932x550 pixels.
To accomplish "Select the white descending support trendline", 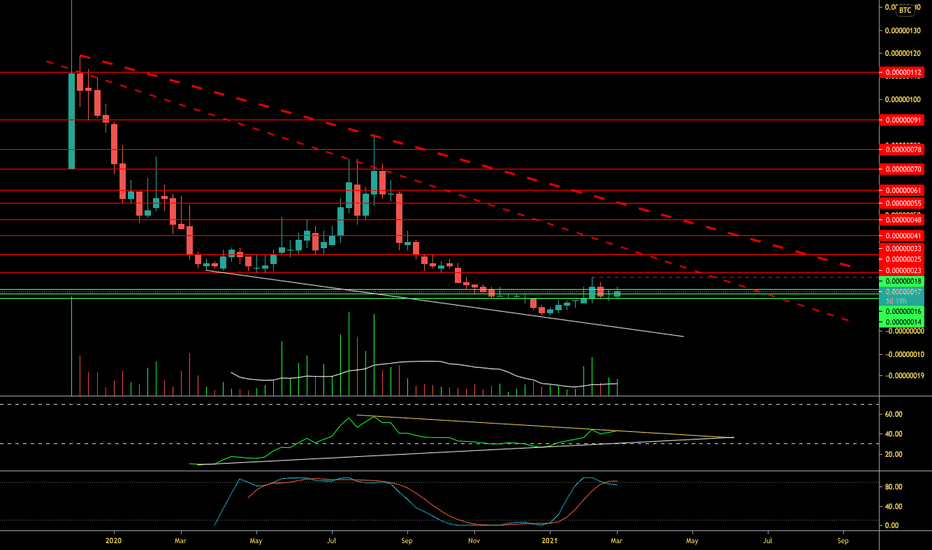I will tap(446, 304).
